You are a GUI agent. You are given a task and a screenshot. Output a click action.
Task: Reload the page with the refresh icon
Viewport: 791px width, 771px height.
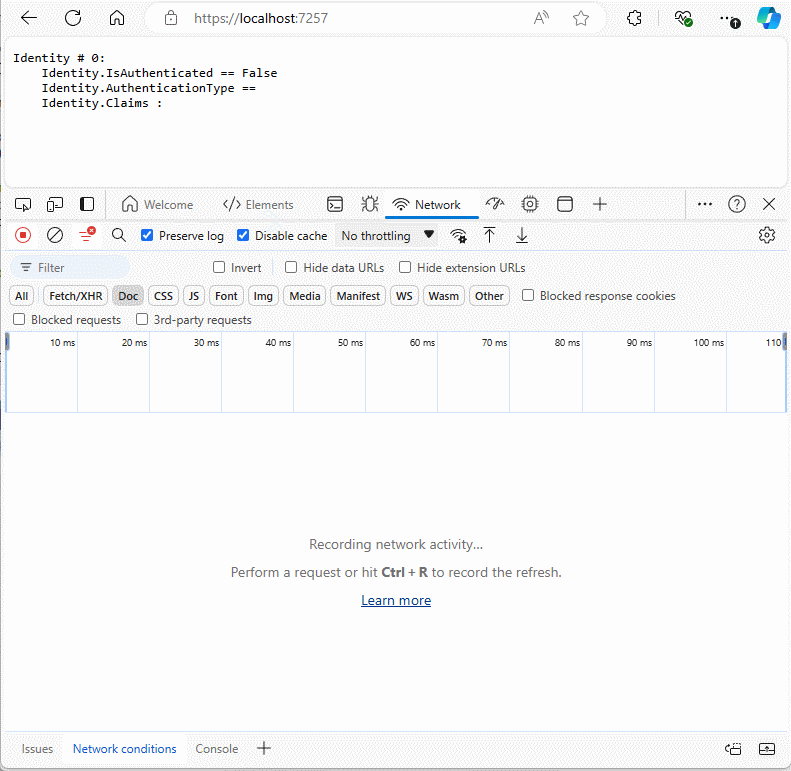[x=73, y=18]
